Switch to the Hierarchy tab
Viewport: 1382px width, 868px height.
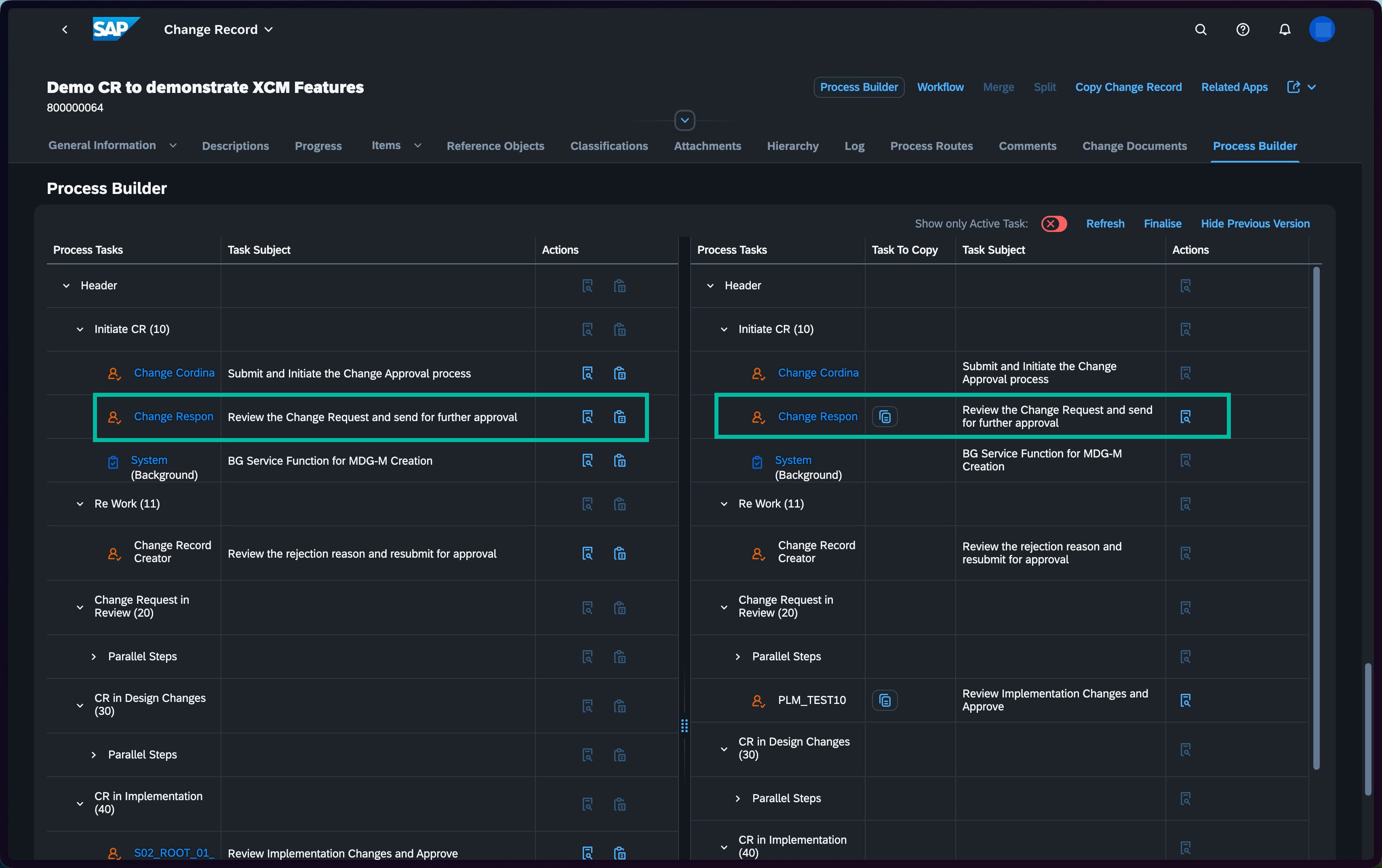click(x=792, y=146)
